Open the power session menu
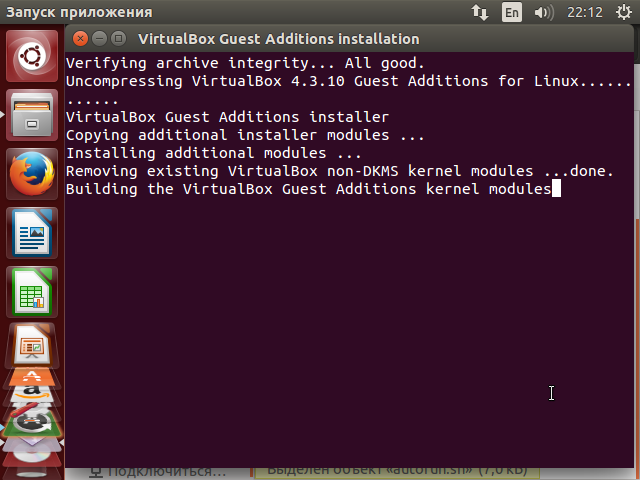Image resolution: width=640 pixels, height=480 pixels. click(623, 12)
